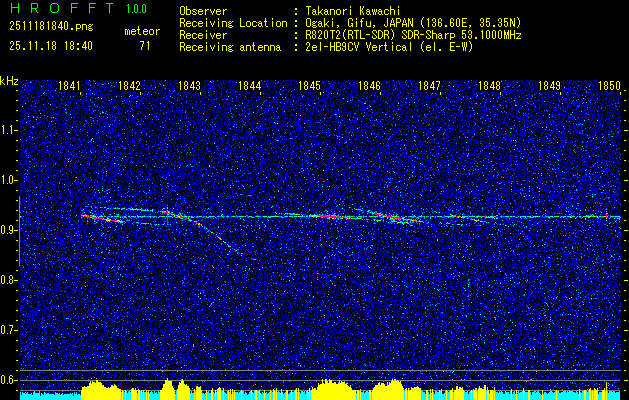Click the Receiving antenna label
The width and height of the screenshot is (629, 400).
click(230, 47)
